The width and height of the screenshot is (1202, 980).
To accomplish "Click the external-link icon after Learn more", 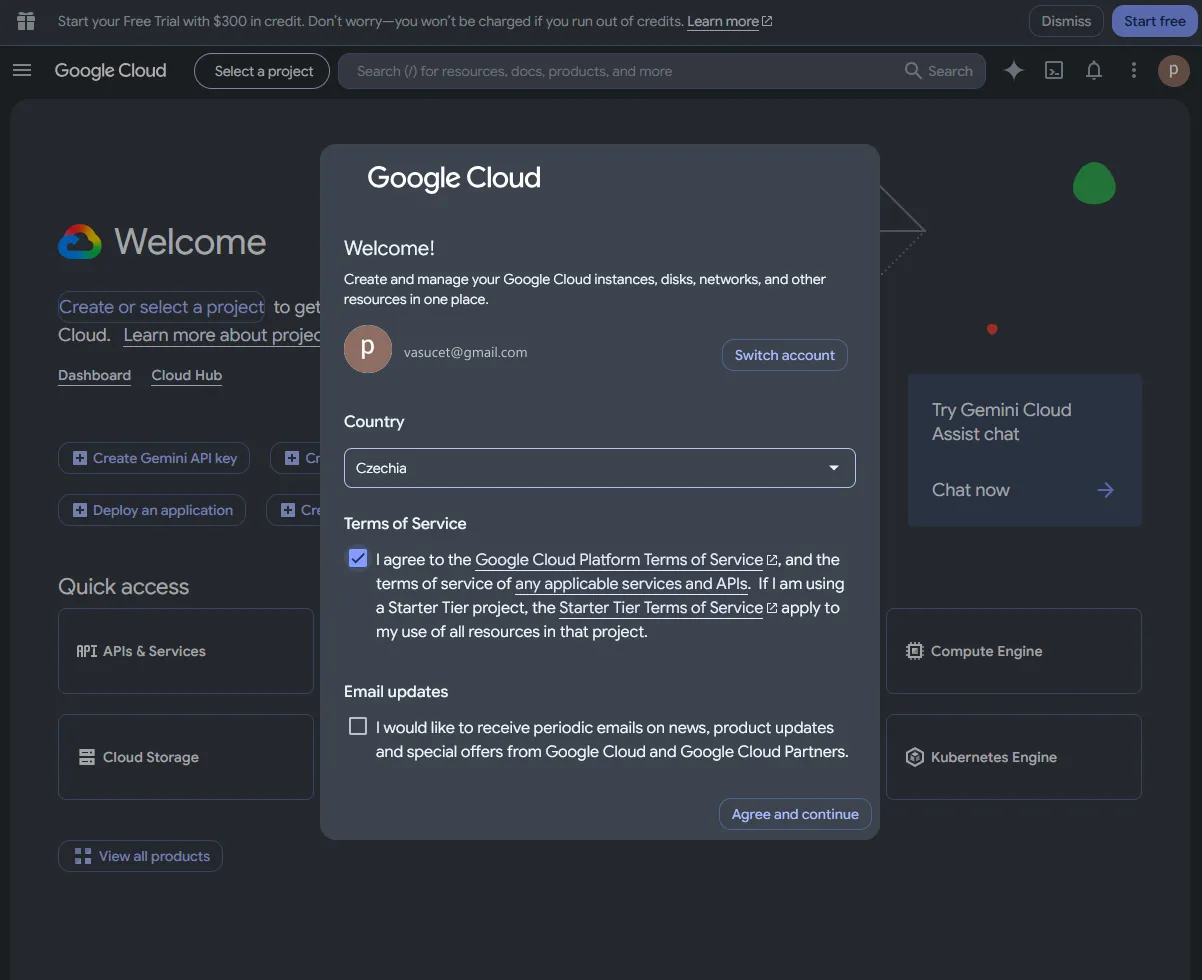I will 767,21.
